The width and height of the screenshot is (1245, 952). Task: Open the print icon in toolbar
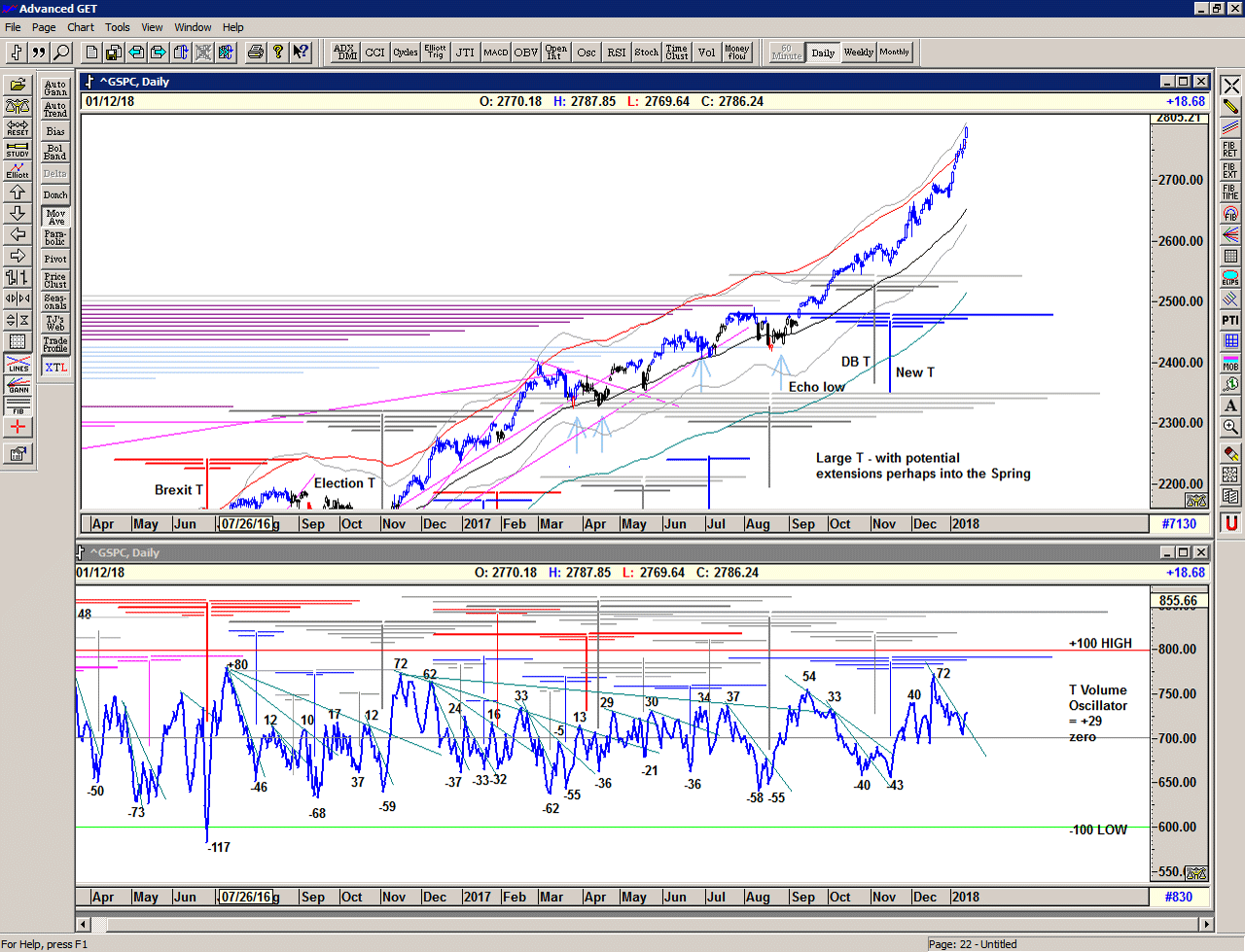click(255, 53)
